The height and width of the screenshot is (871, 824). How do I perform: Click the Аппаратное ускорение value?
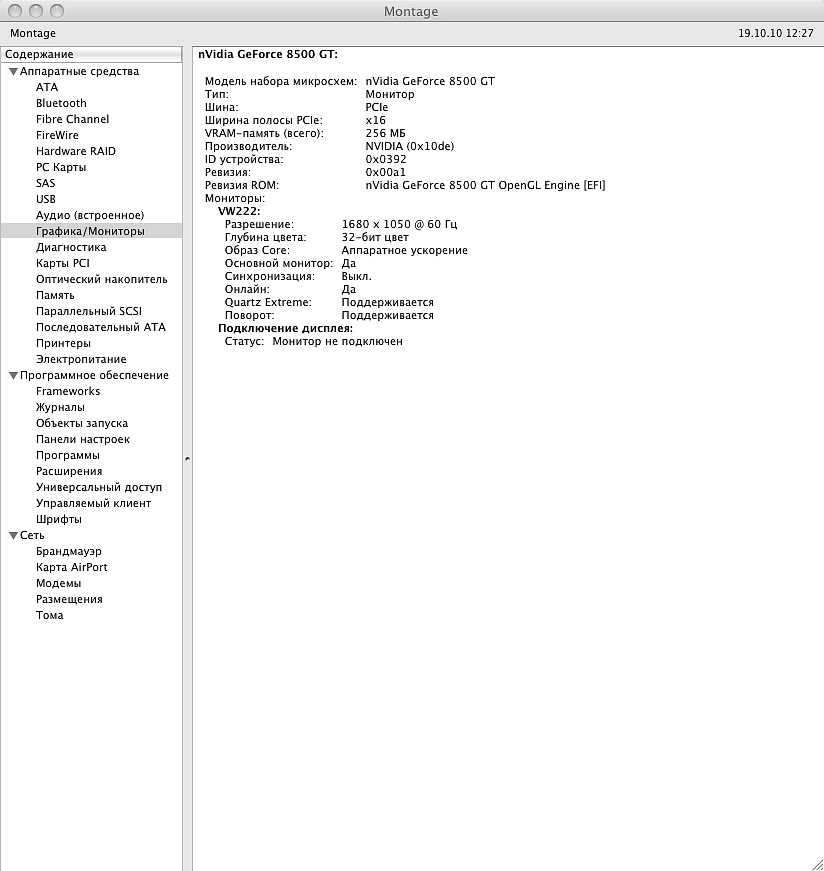[x=404, y=251]
